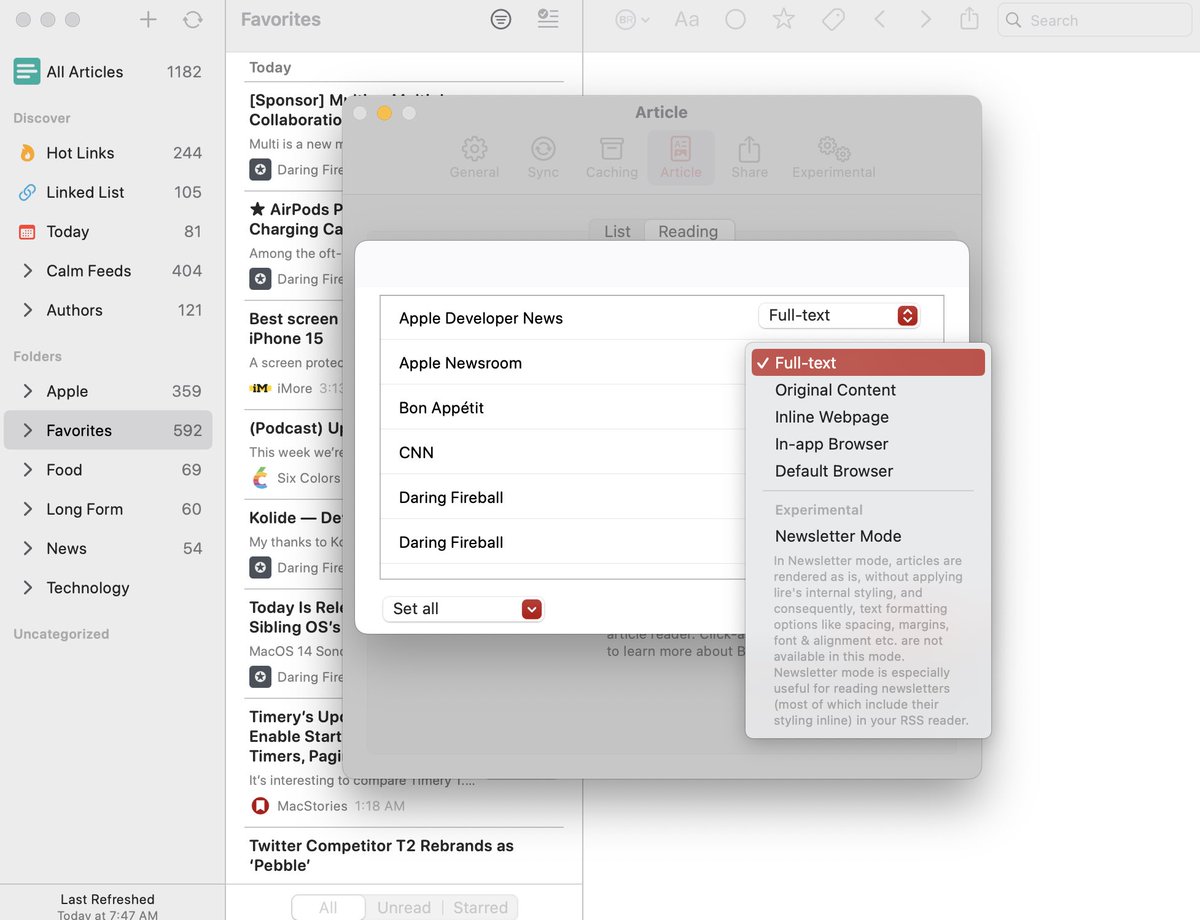Open the reader mode selector in toolbar
Viewport: 1200px width, 920px height.
(x=633, y=20)
